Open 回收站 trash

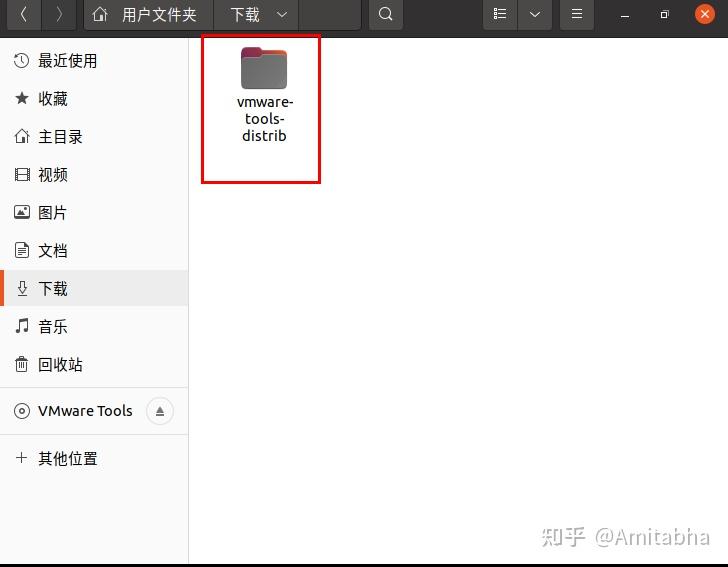(x=94, y=365)
